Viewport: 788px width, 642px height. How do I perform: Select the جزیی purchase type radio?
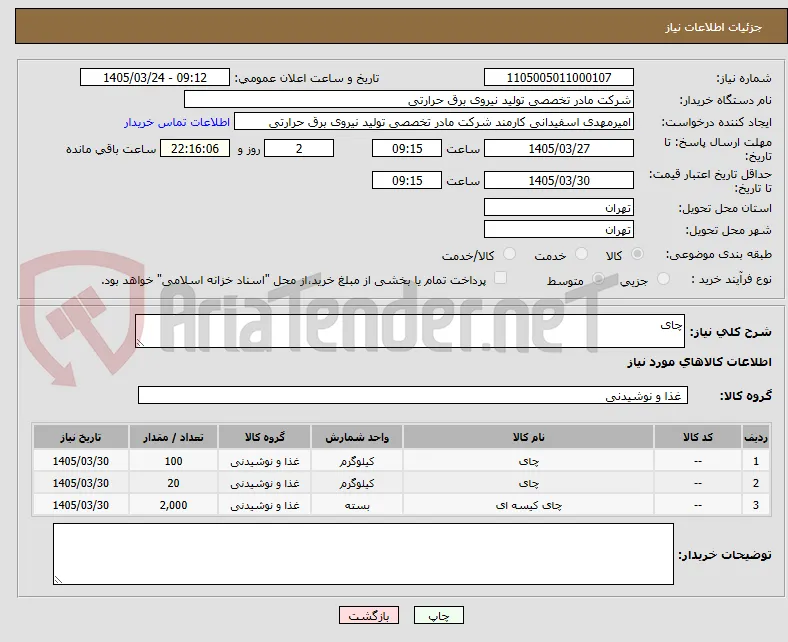tap(663, 279)
